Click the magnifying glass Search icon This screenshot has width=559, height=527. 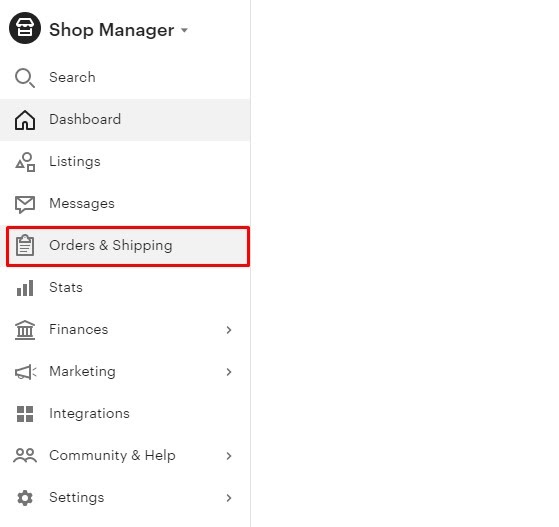(x=25, y=78)
